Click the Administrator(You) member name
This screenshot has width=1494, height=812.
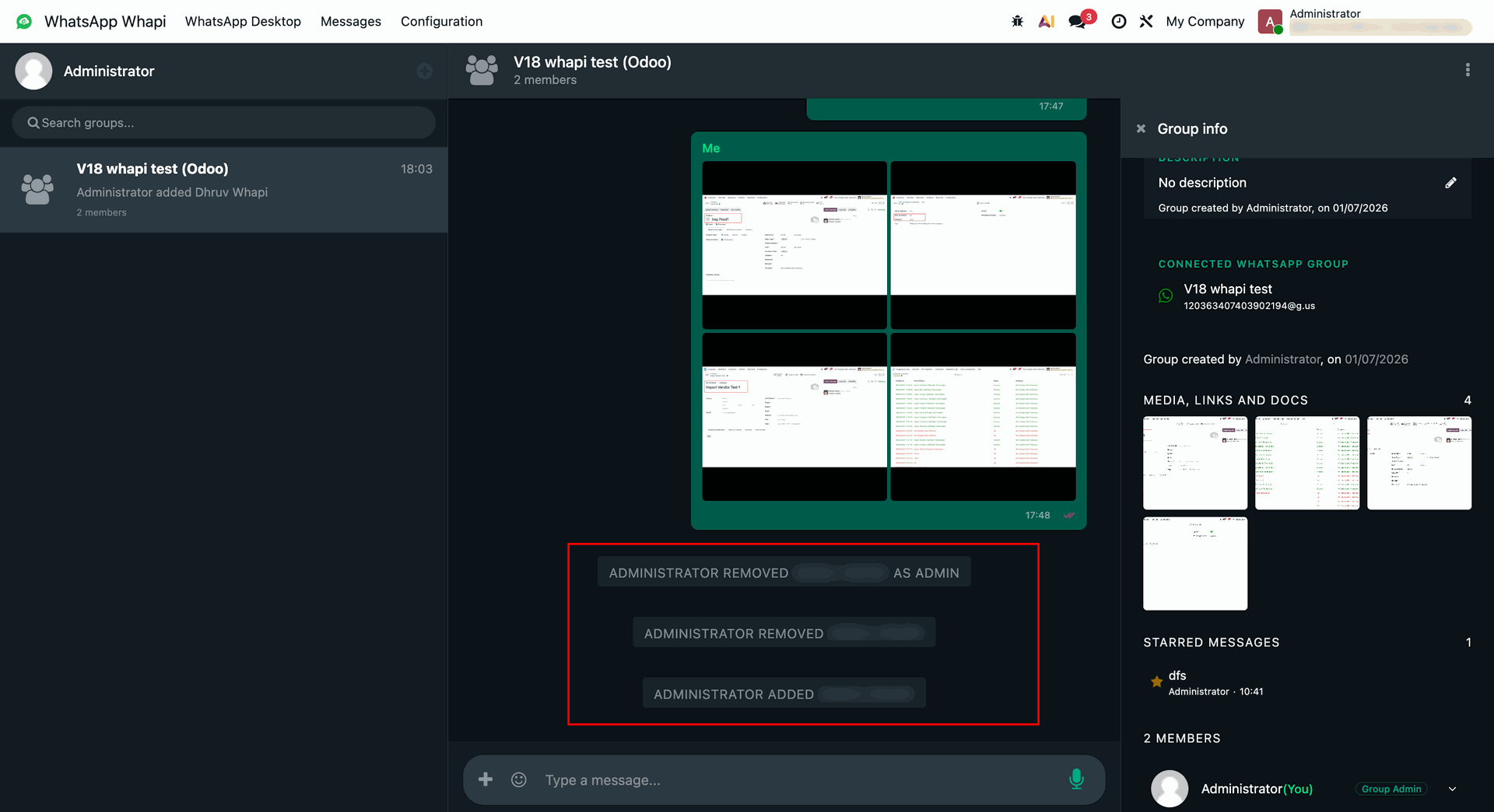pos(1257,789)
